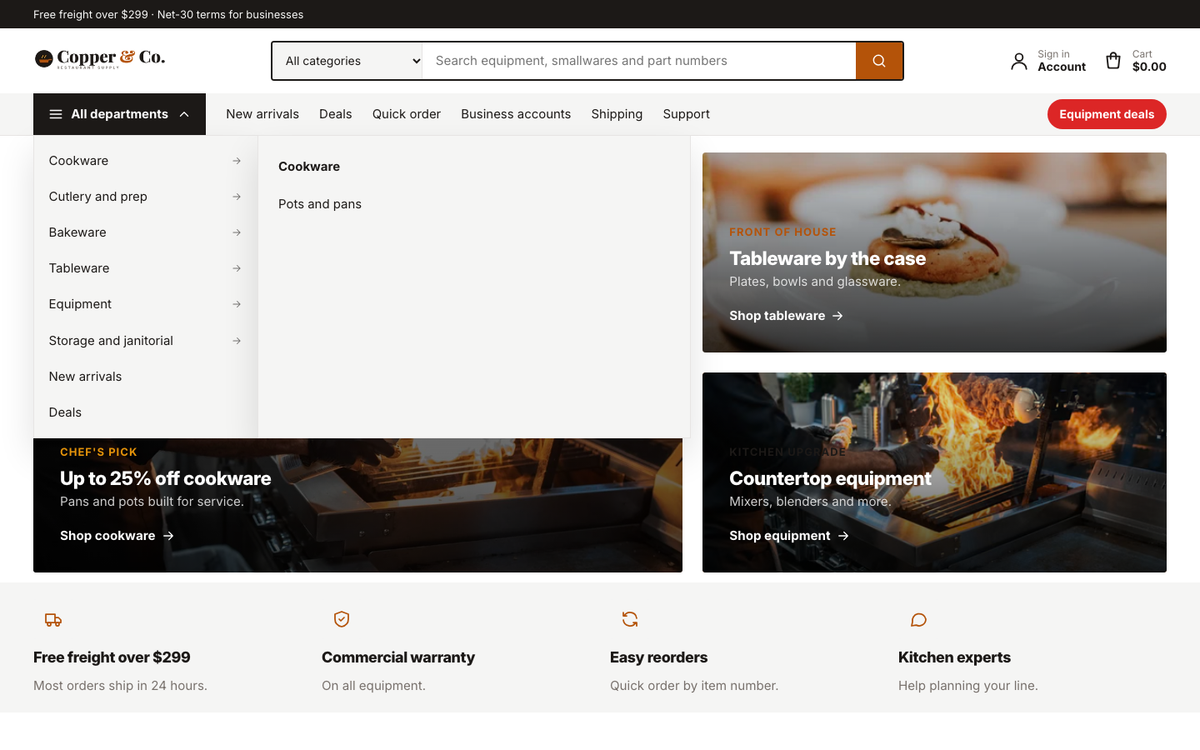Click the red Equipment deals button
The width and height of the screenshot is (1200, 750).
point(1107,114)
